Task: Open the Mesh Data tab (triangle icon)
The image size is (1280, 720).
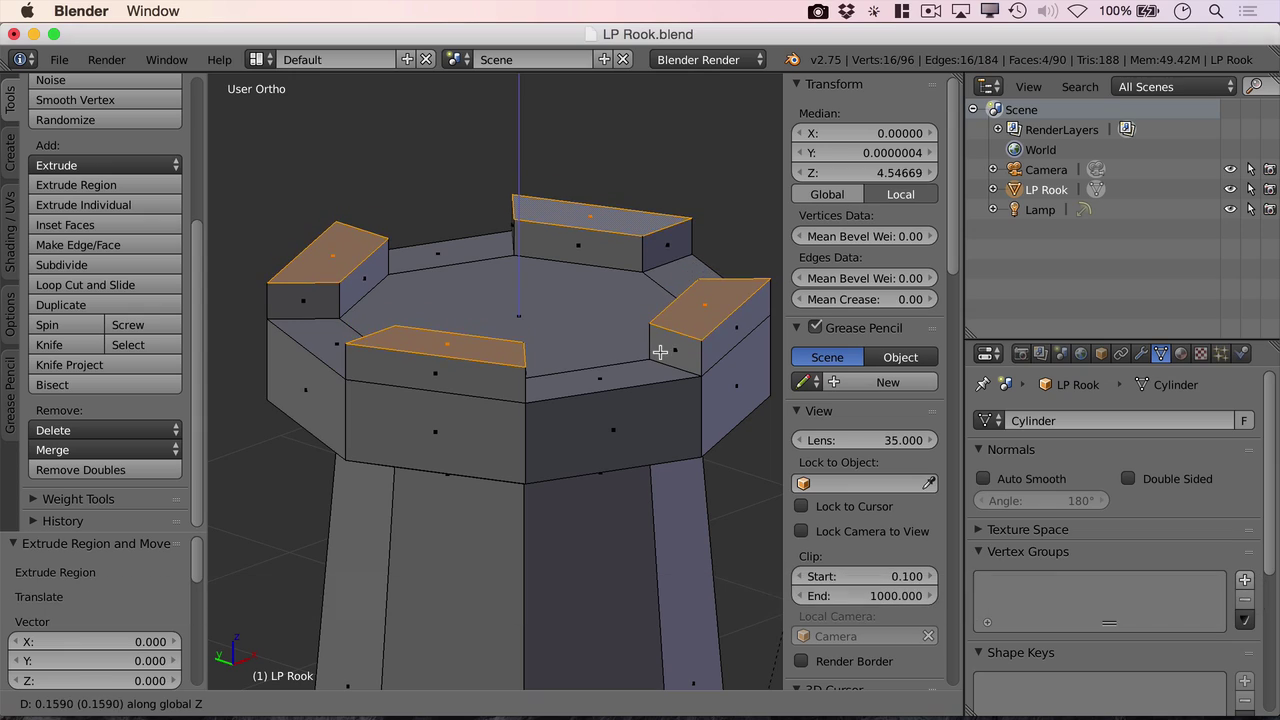Action: coord(1161,354)
